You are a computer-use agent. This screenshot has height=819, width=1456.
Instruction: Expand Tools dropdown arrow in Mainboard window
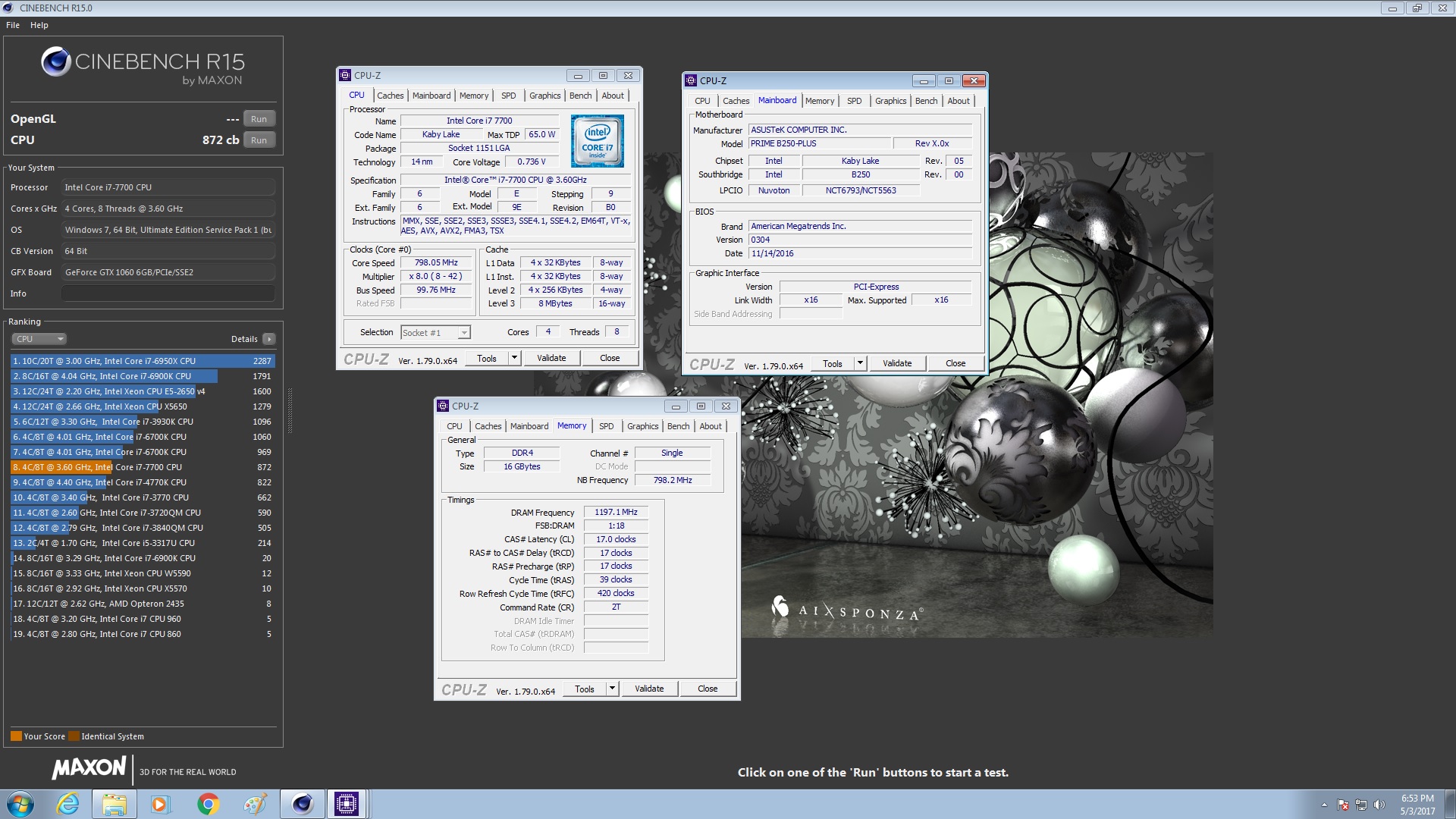pos(860,363)
